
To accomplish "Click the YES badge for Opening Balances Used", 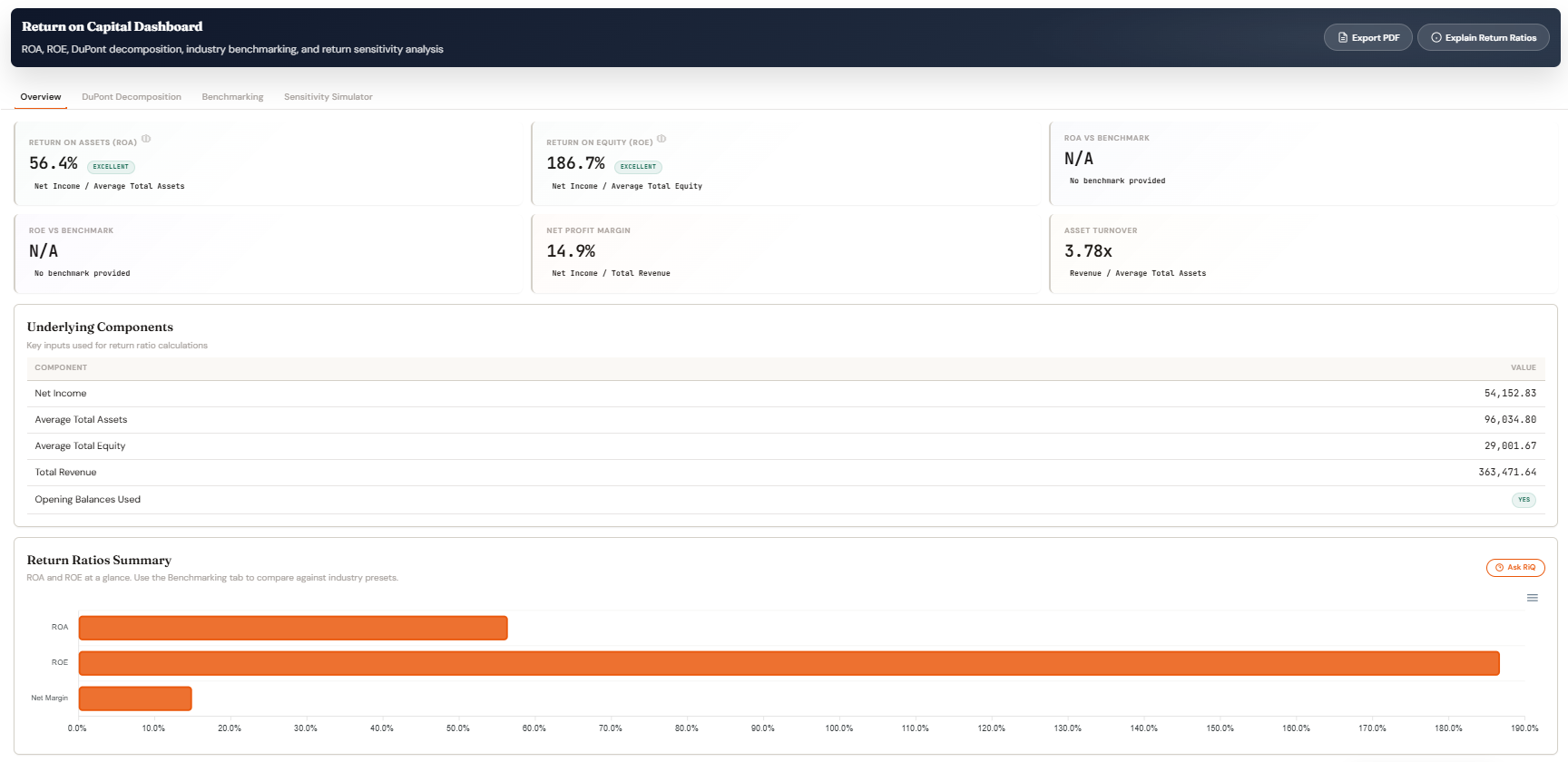I will click(1524, 500).
